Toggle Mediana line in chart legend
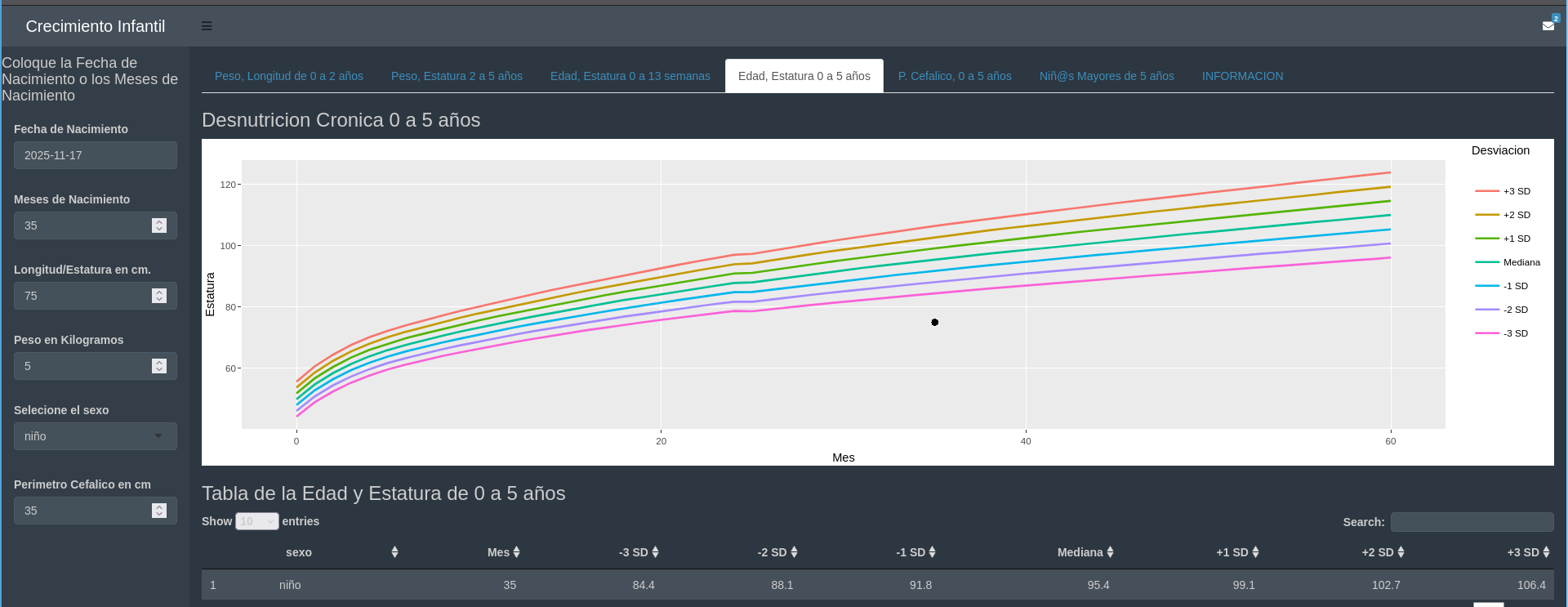Screen dimensions: 1568x607 [x=1508, y=262]
